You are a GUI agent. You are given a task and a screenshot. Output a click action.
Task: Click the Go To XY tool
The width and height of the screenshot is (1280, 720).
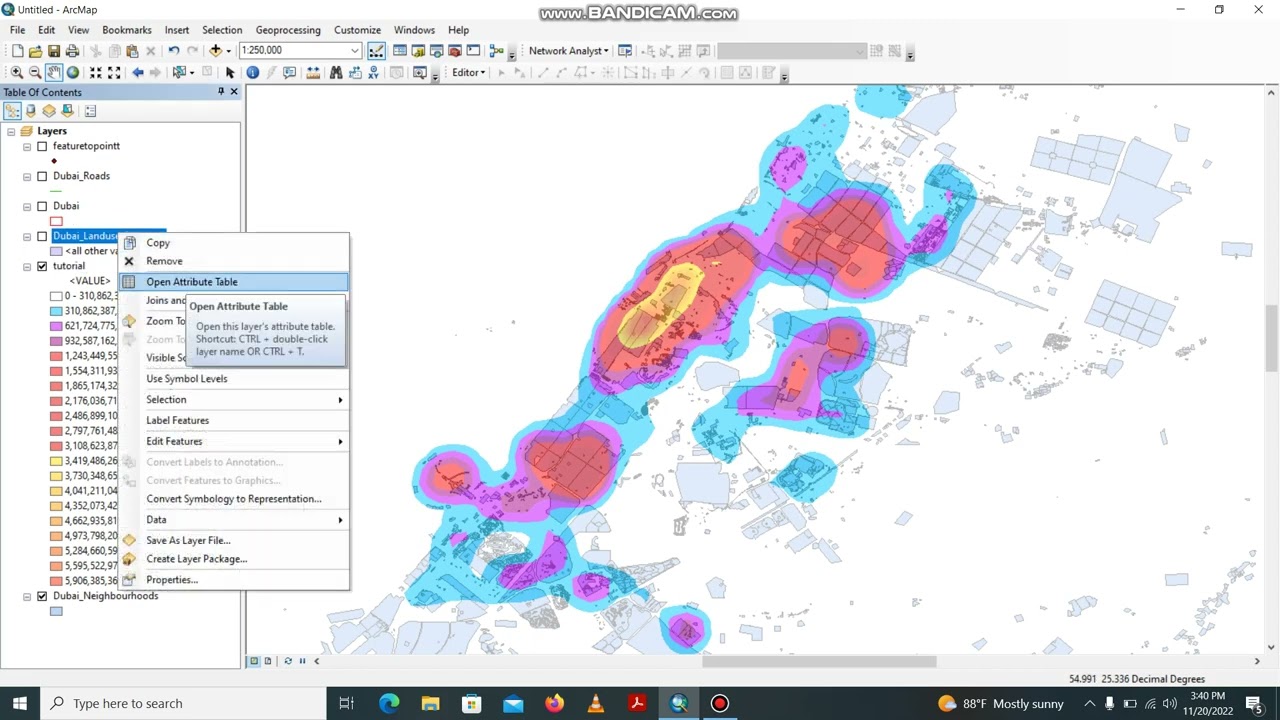coord(373,73)
